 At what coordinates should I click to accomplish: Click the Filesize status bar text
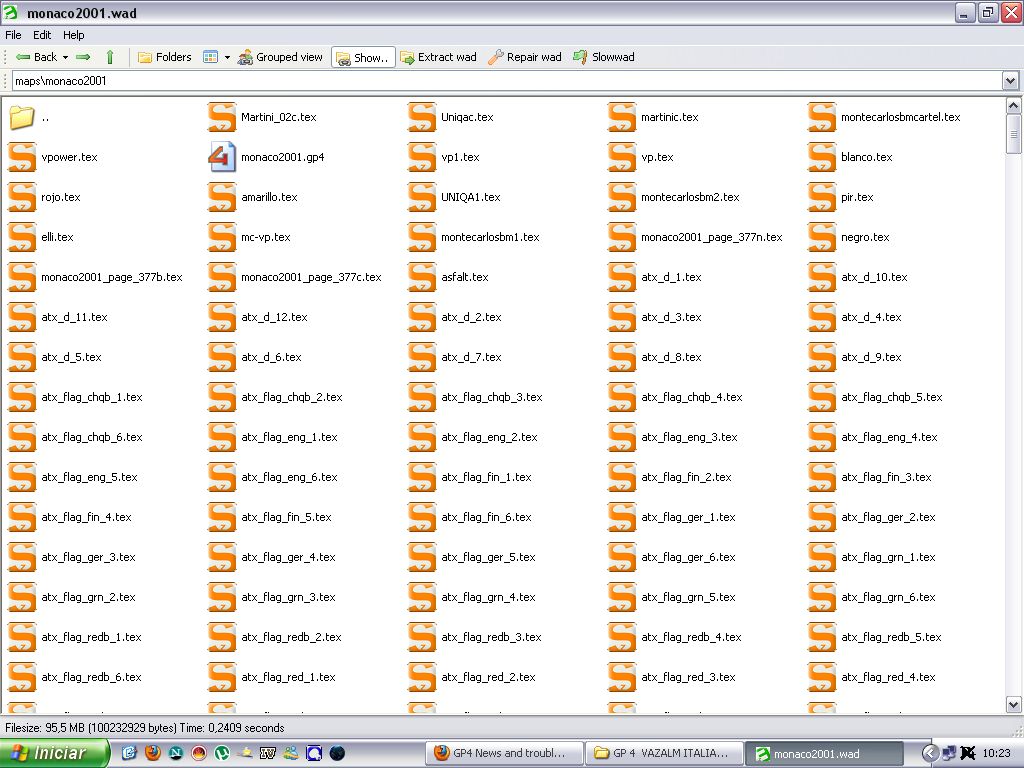tap(145, 728)
